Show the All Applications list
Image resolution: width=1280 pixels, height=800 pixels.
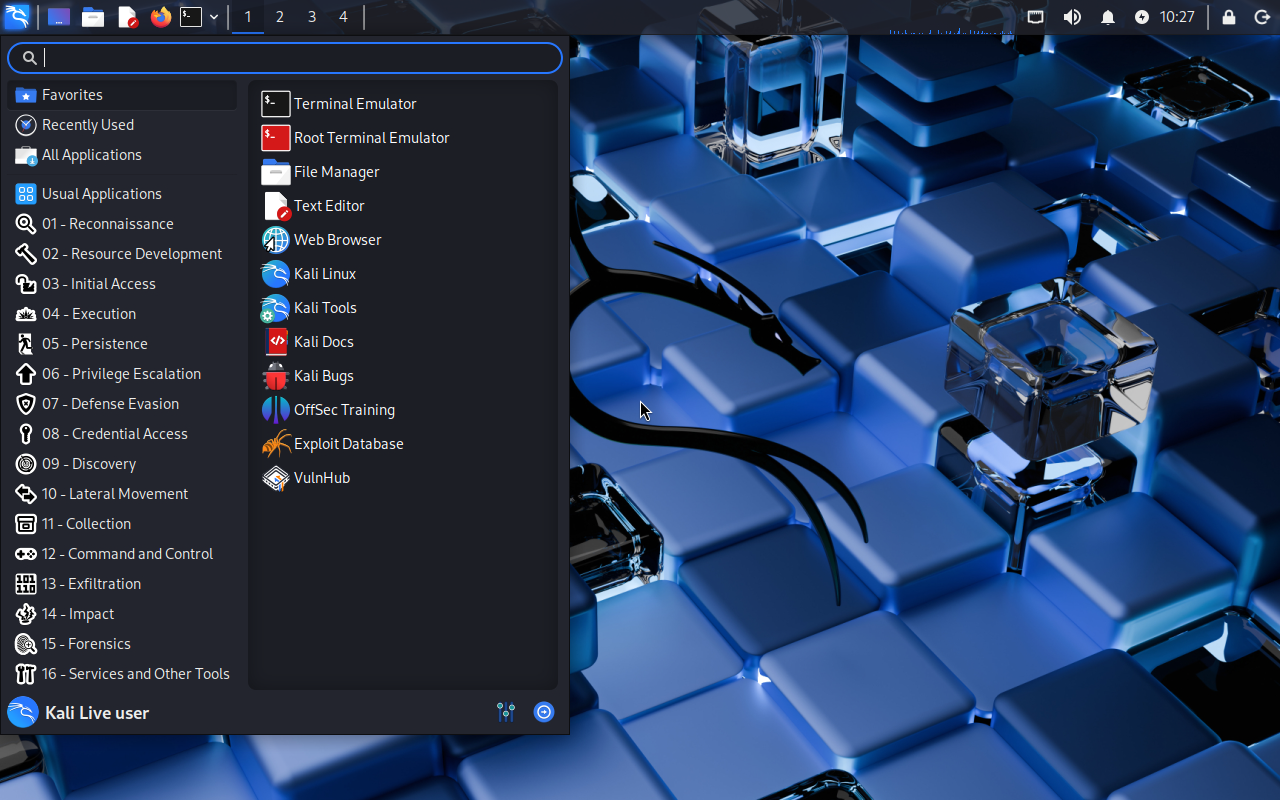click(x=91, y=155)
